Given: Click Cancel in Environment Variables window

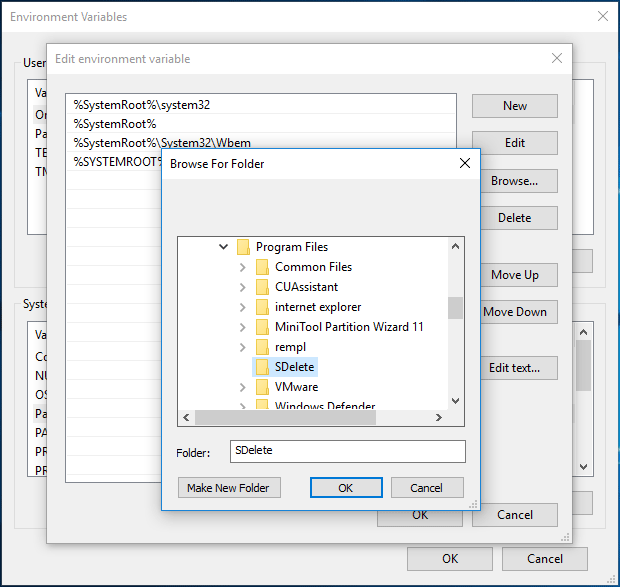Looking at the screenshot, I should (x=545, y=559).
